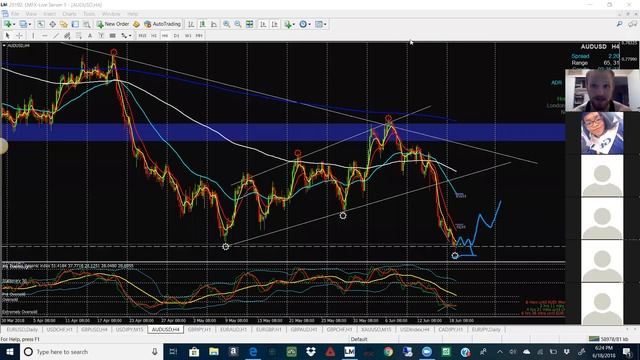Open Indicators list dropdown in toolbar
This screenshot has height=360, width=640.
(x=289, y=24)
